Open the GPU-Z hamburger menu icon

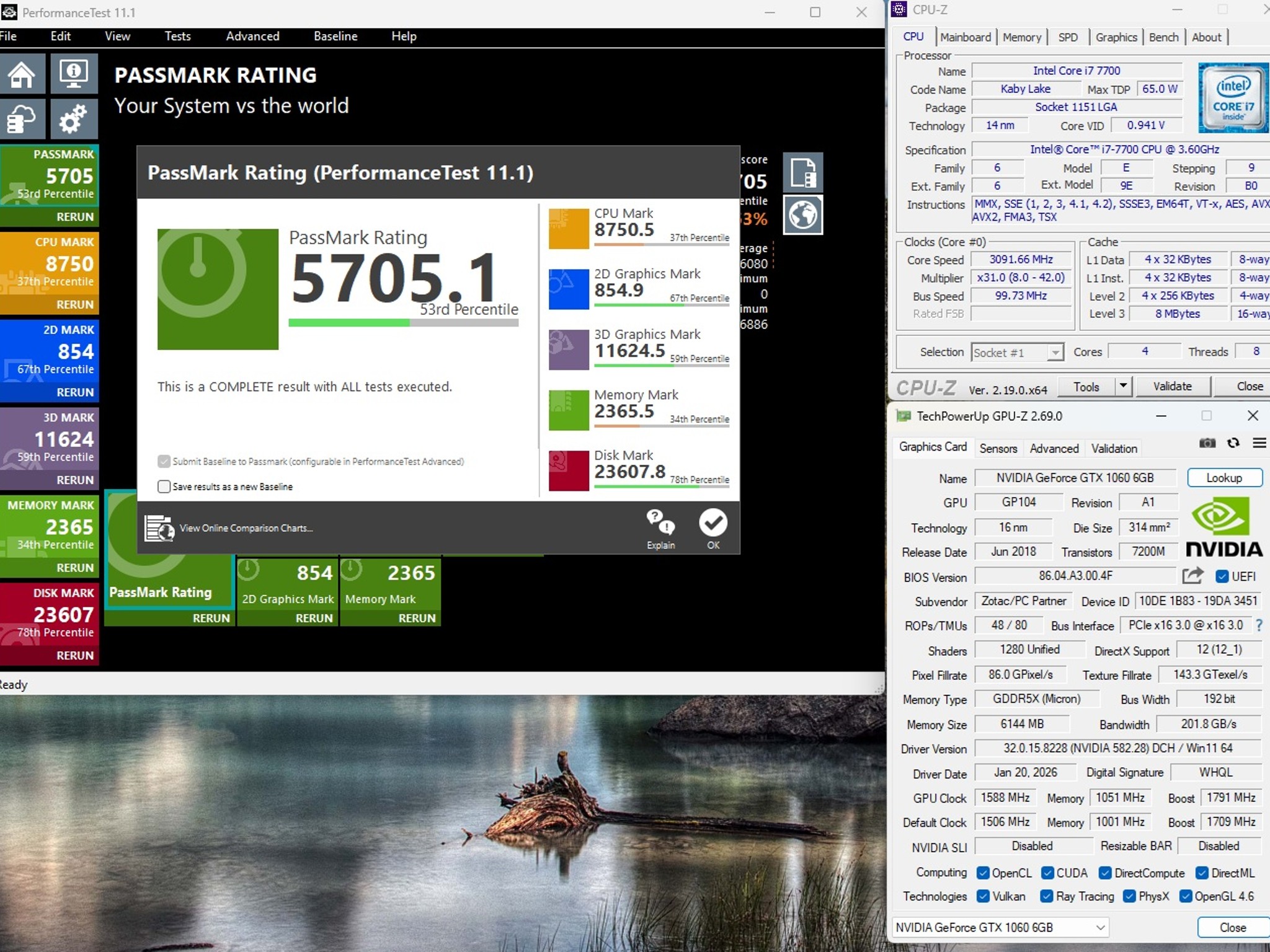coord(1259,443)
